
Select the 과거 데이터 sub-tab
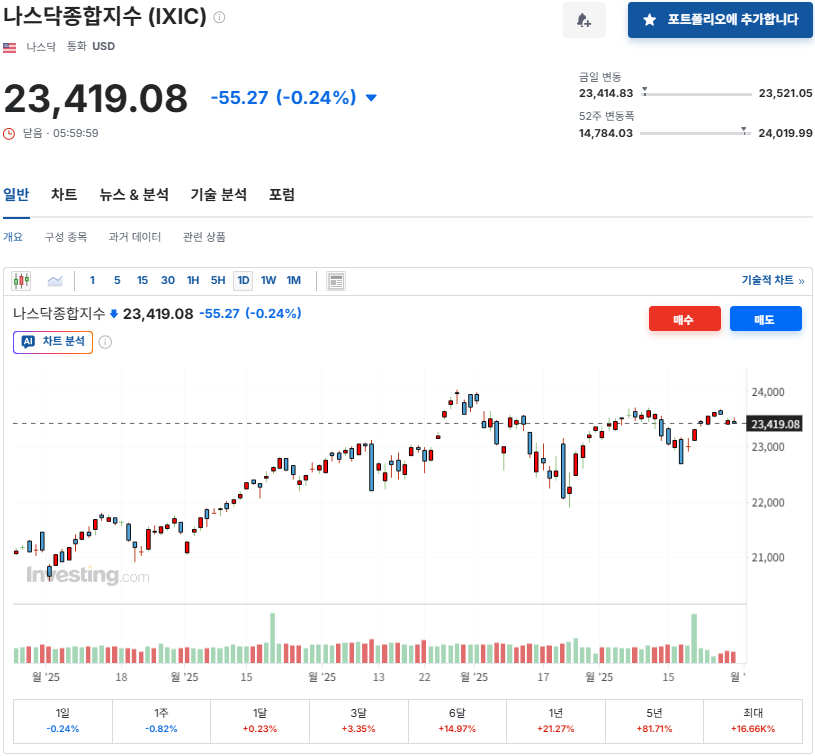[135, 237]
